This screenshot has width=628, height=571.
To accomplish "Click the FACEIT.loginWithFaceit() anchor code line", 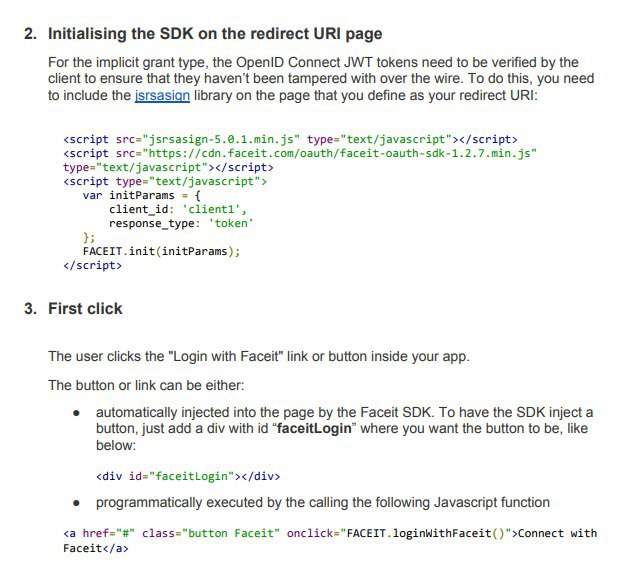I will [x=330, y=533].
